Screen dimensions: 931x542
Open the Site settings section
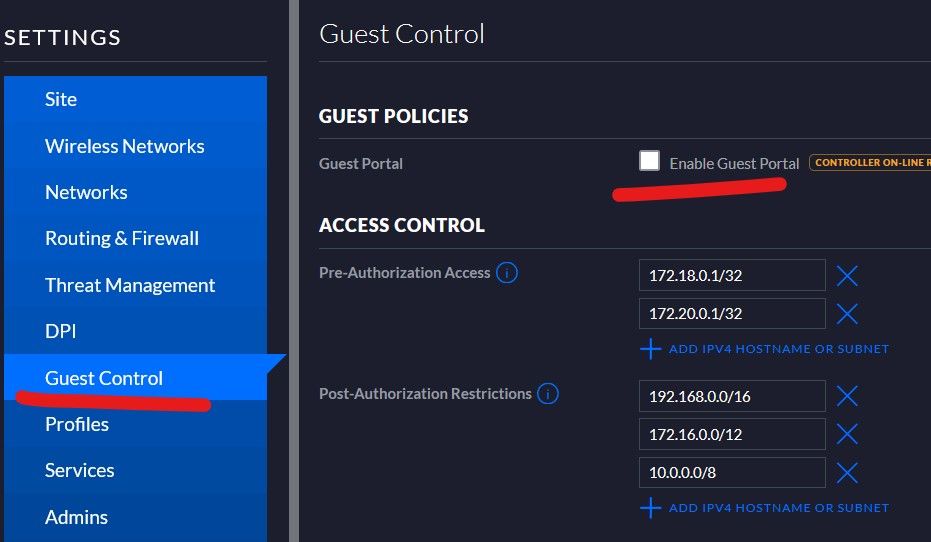pos(61,99)
